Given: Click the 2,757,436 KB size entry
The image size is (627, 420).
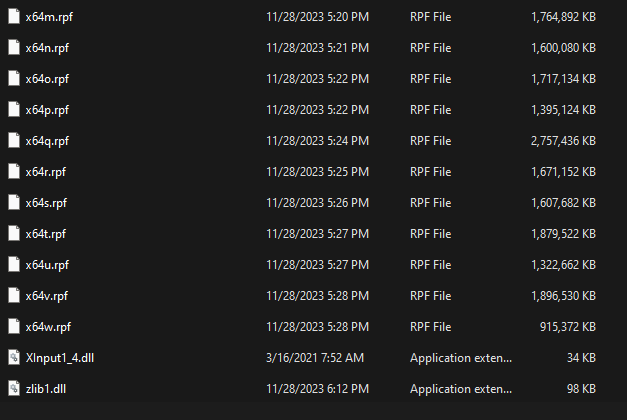Looking at the screenshot, I should click(x=563, y=141).
